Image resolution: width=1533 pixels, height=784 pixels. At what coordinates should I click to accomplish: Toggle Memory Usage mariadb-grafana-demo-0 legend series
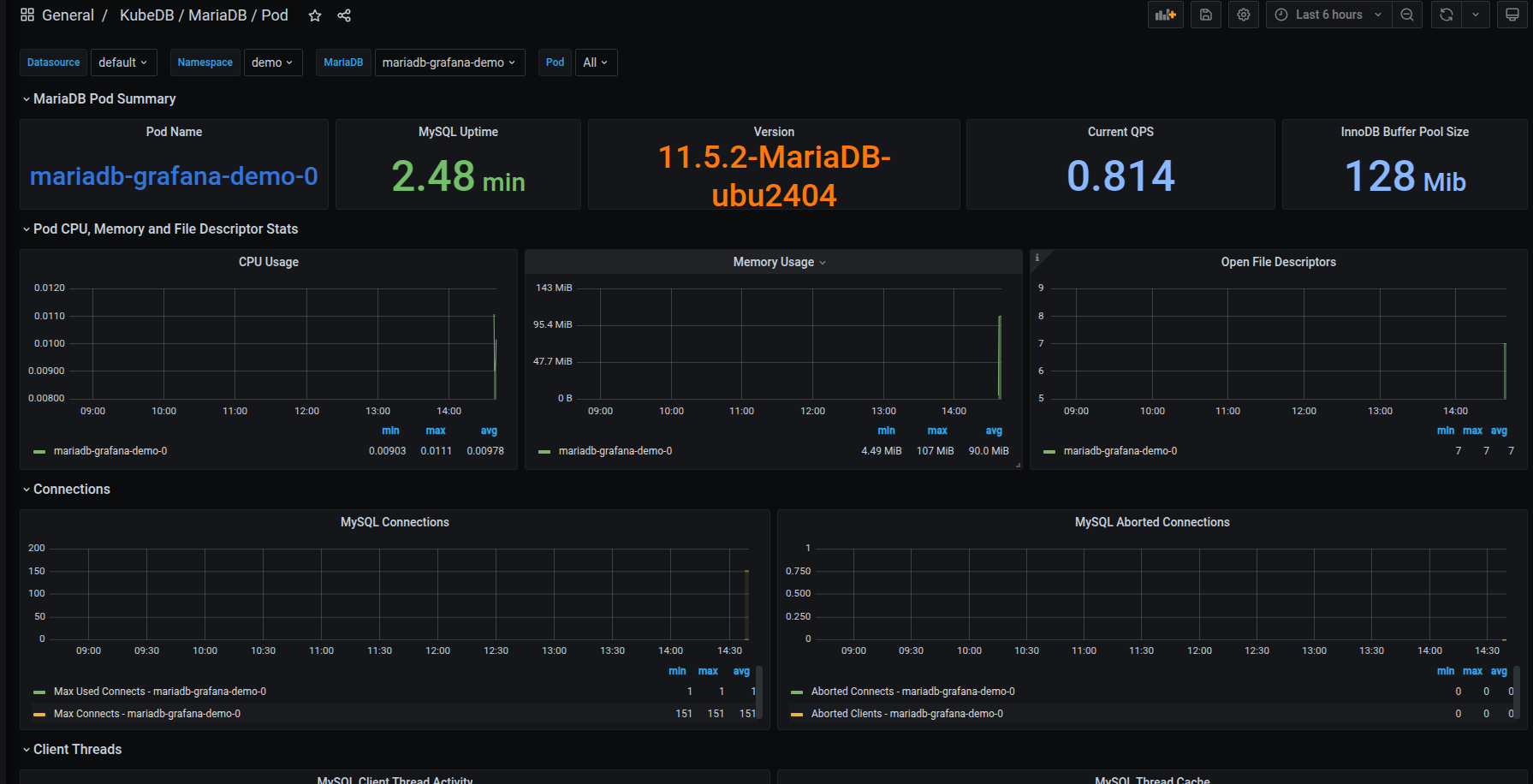click(615, 451)
